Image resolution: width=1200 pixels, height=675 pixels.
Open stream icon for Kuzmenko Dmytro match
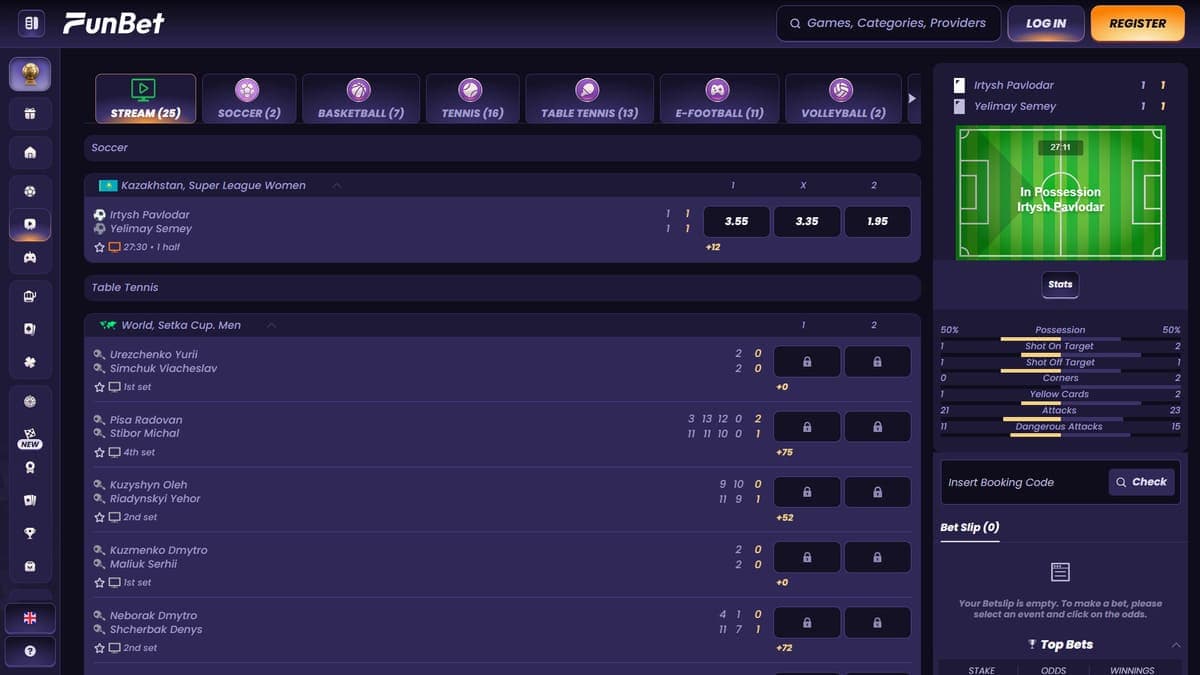tap(114, 582)
